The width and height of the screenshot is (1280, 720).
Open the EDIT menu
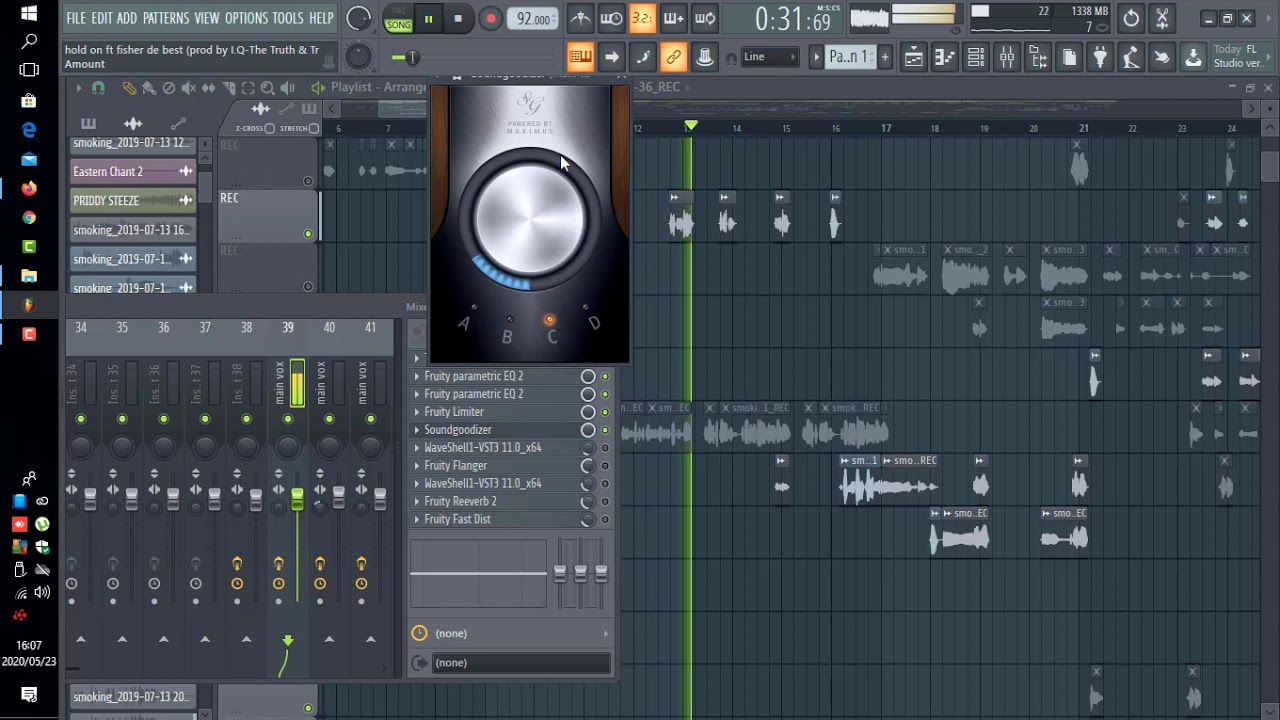point(102,18)
